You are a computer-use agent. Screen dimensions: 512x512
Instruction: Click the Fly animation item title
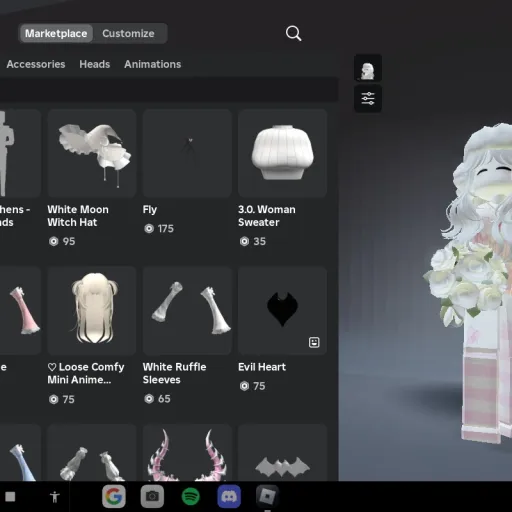(x=150, y=209)
